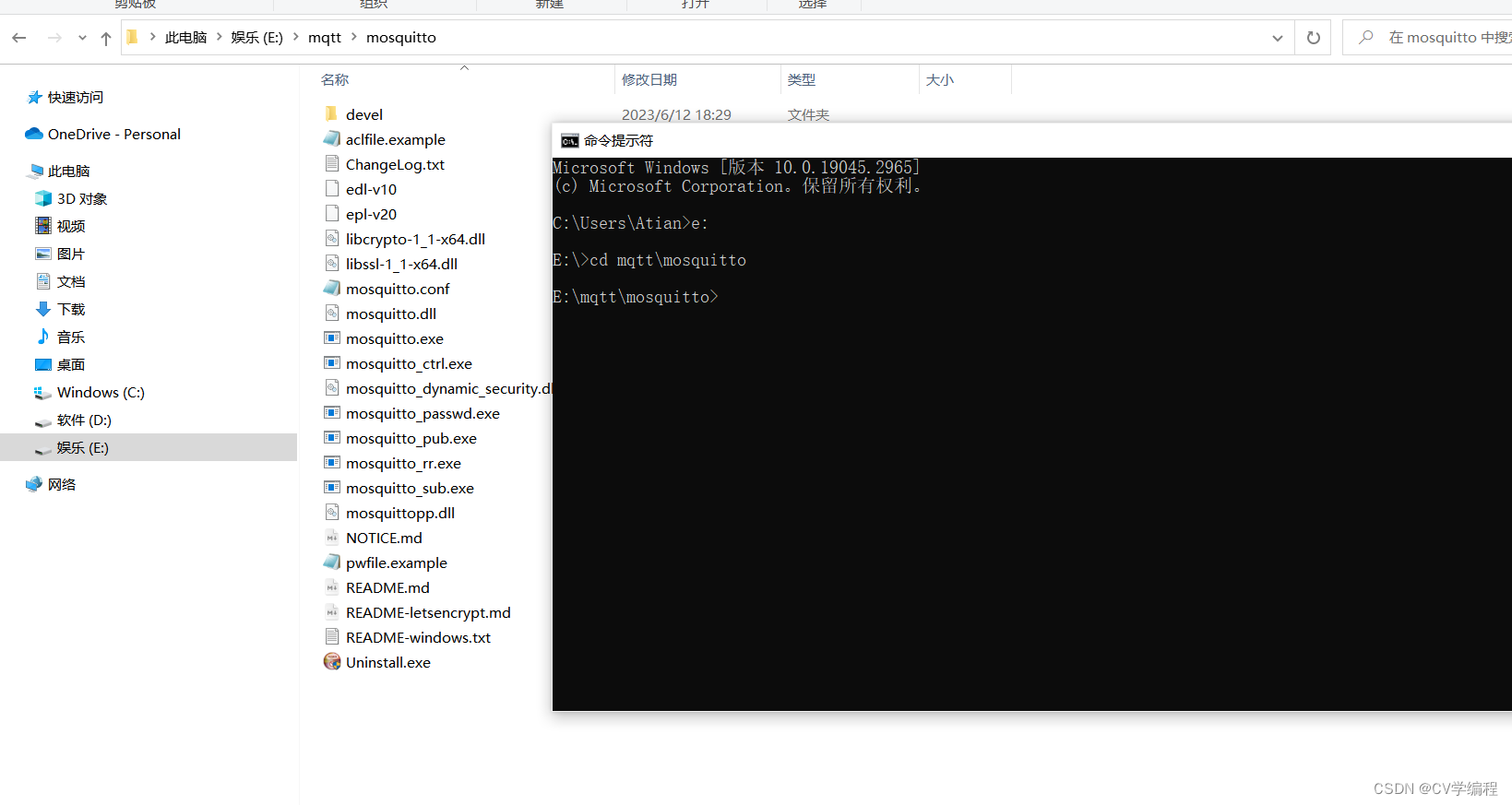Click the ChangeLog.txt file icon
The height and width of the screenshot is (805, 1512).
point(332,164)
